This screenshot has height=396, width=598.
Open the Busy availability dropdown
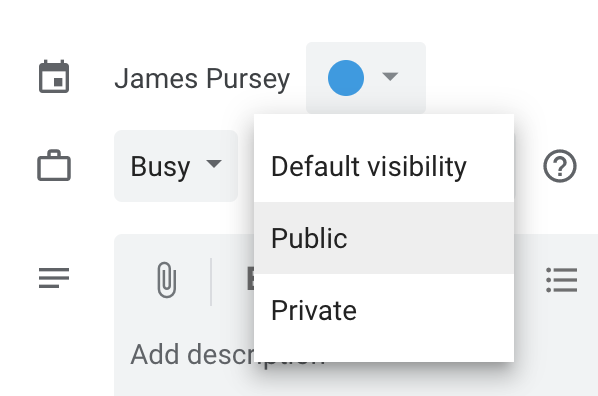(176, 166)
